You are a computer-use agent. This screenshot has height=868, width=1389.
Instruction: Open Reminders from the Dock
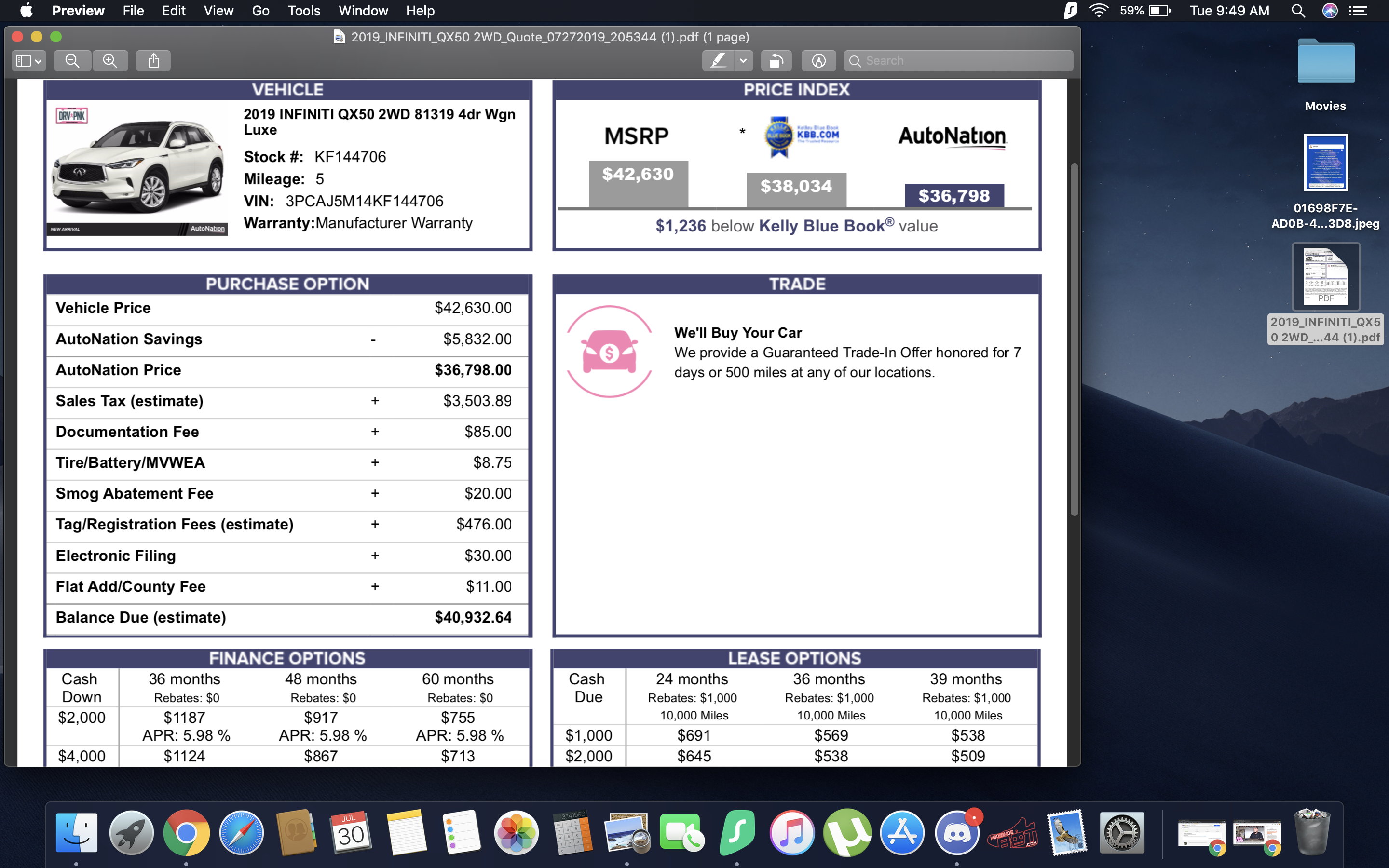point(461,832)
